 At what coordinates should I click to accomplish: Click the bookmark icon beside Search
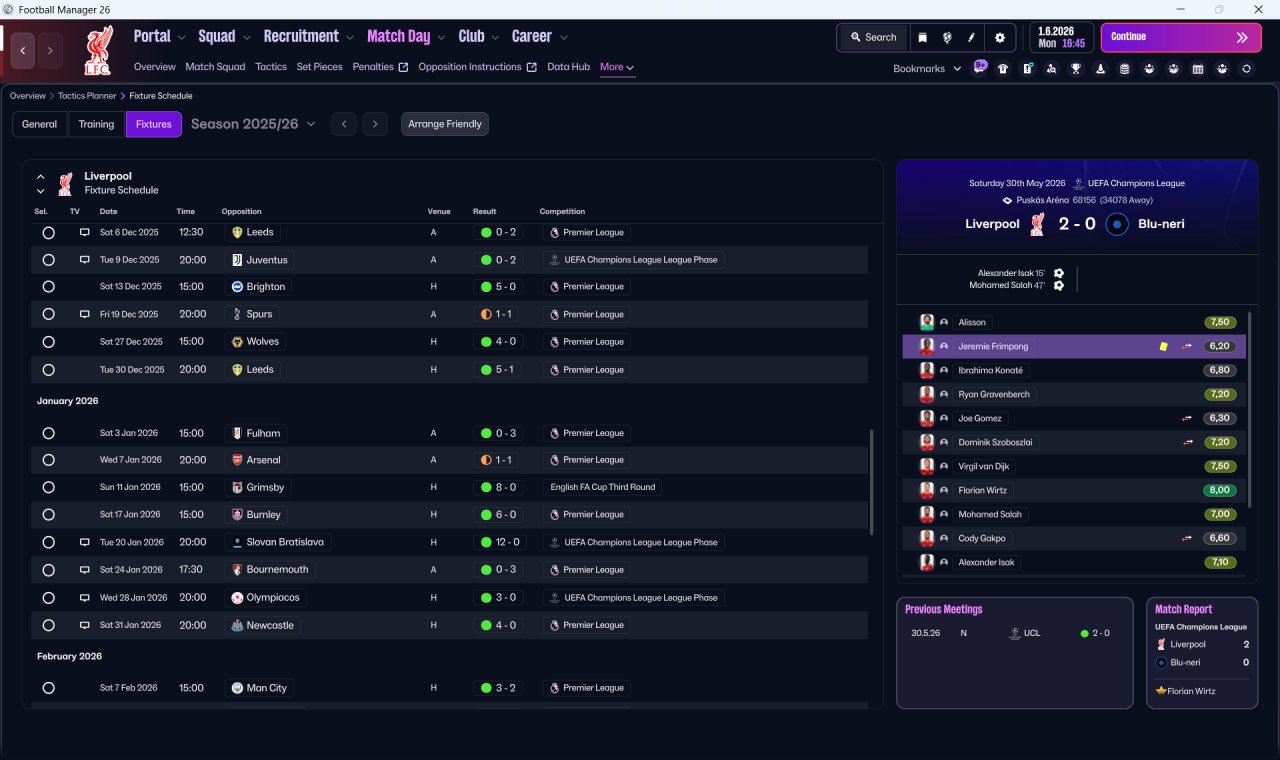point(923,37)
